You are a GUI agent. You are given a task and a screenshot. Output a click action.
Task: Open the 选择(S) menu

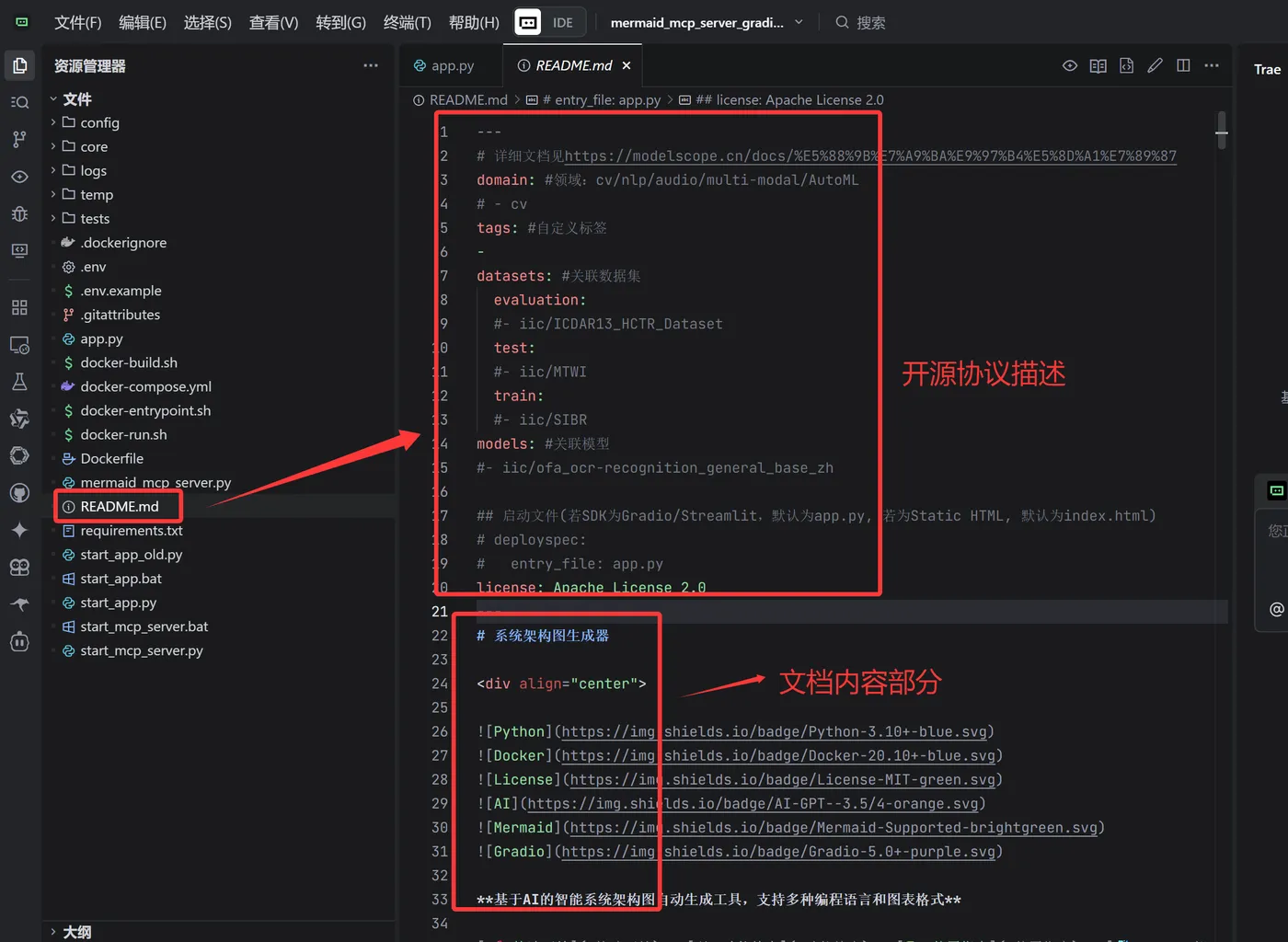pyautogui.click(x=207, y=22)
